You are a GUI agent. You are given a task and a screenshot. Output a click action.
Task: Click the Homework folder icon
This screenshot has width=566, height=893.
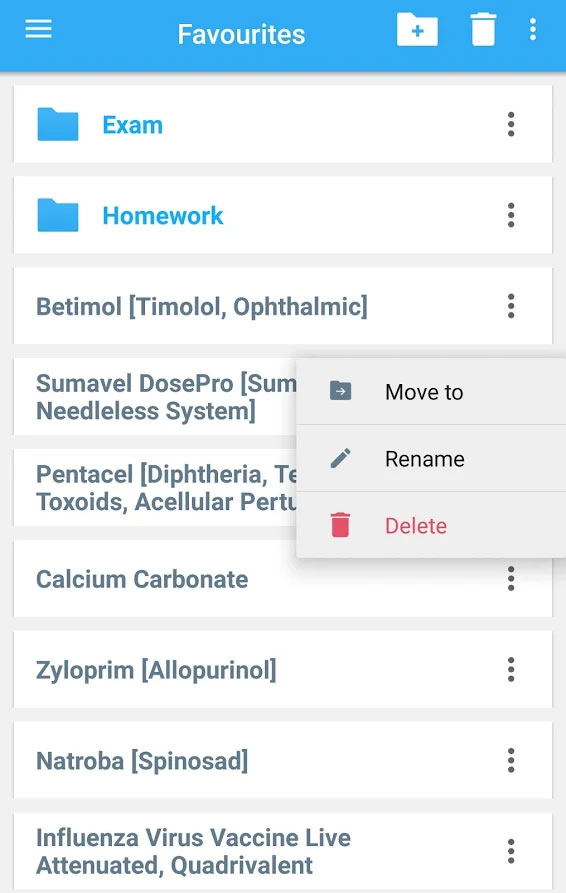tap(58, 215)
